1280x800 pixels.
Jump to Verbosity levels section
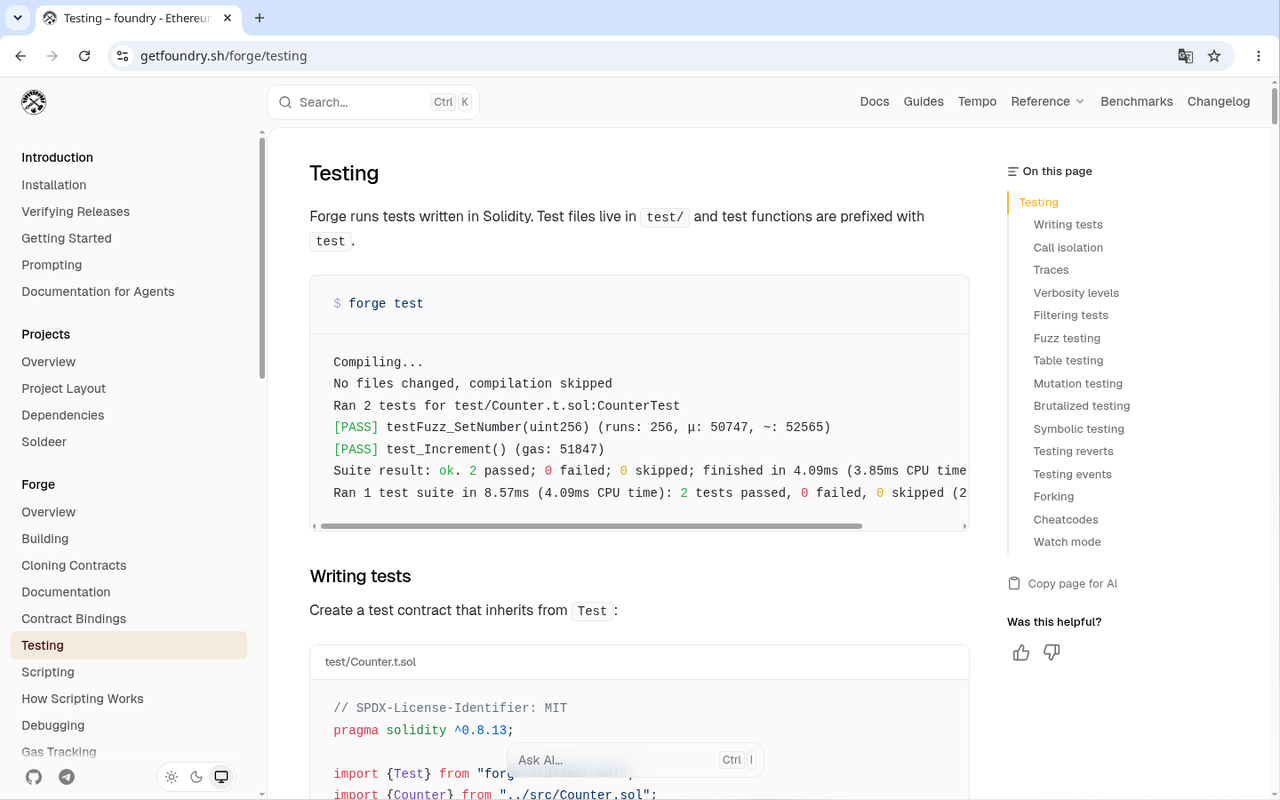[x=1076, y=293]
